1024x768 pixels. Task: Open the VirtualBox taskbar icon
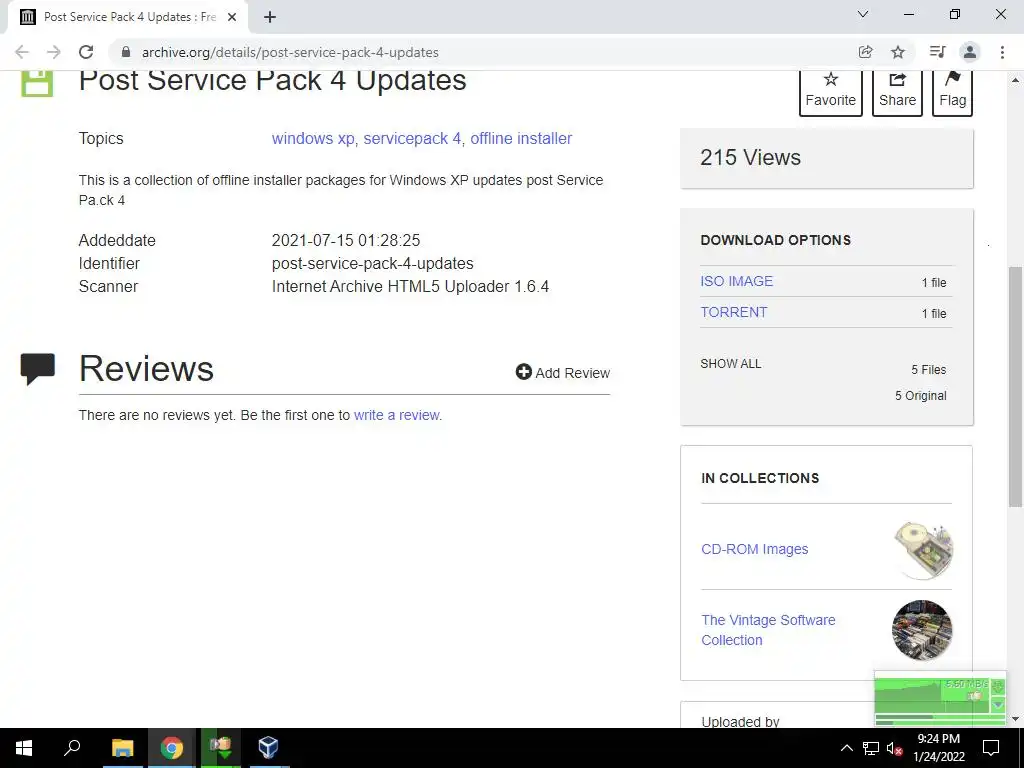coord(268,748)
